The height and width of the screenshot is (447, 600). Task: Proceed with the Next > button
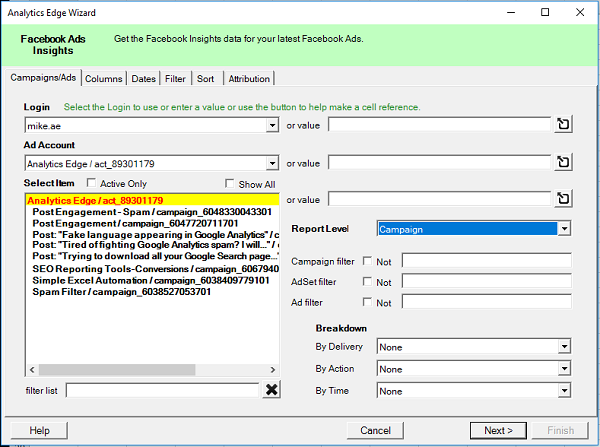click(x=498, y=431)
